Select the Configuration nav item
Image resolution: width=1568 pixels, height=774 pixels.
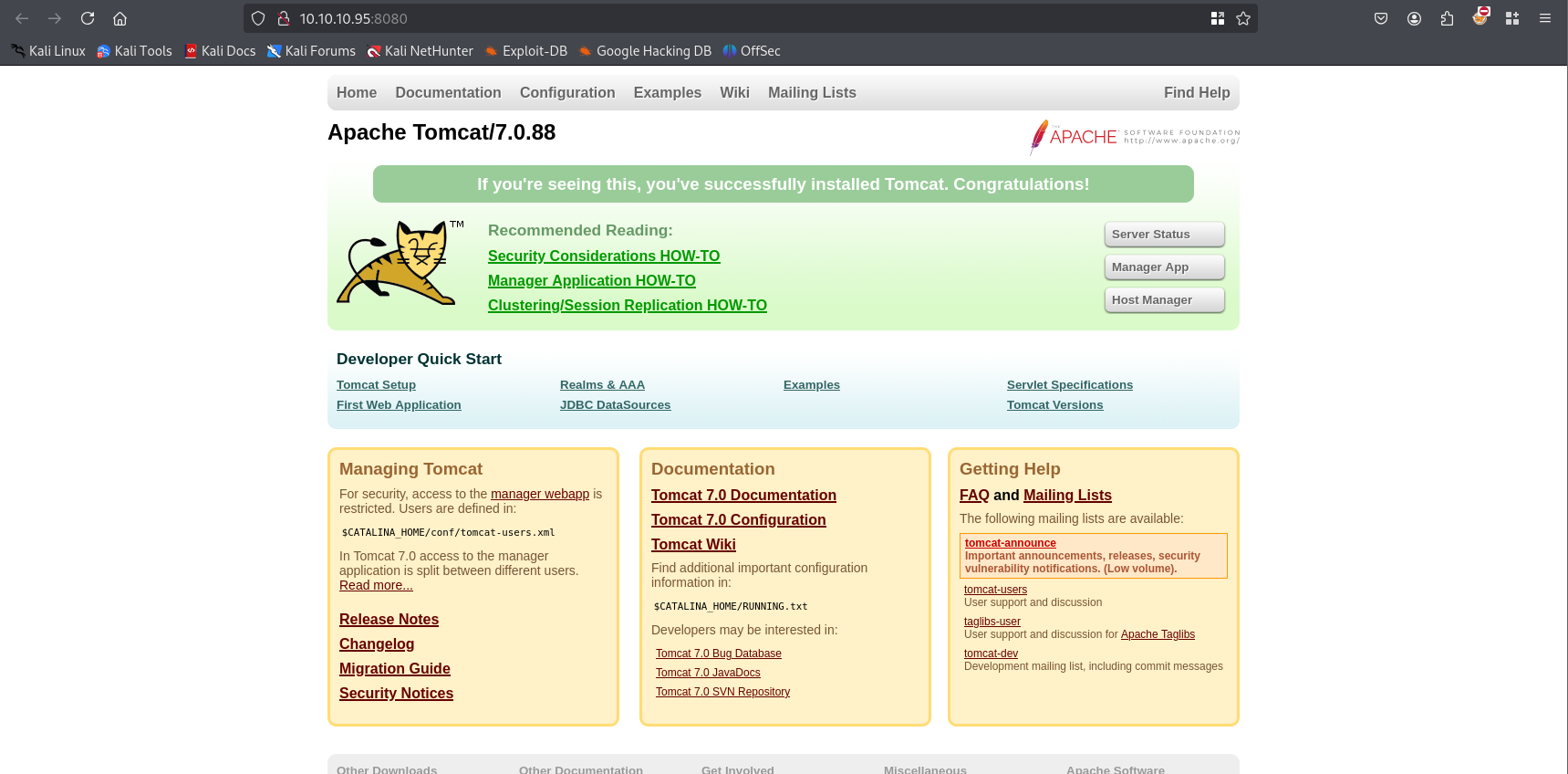(x=567, y=92)
